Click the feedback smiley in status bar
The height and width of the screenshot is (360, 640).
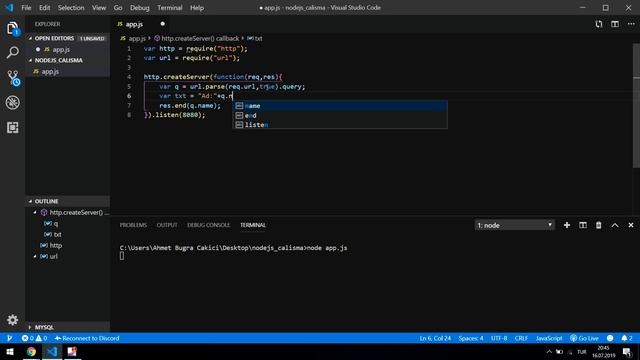[610, 338]
